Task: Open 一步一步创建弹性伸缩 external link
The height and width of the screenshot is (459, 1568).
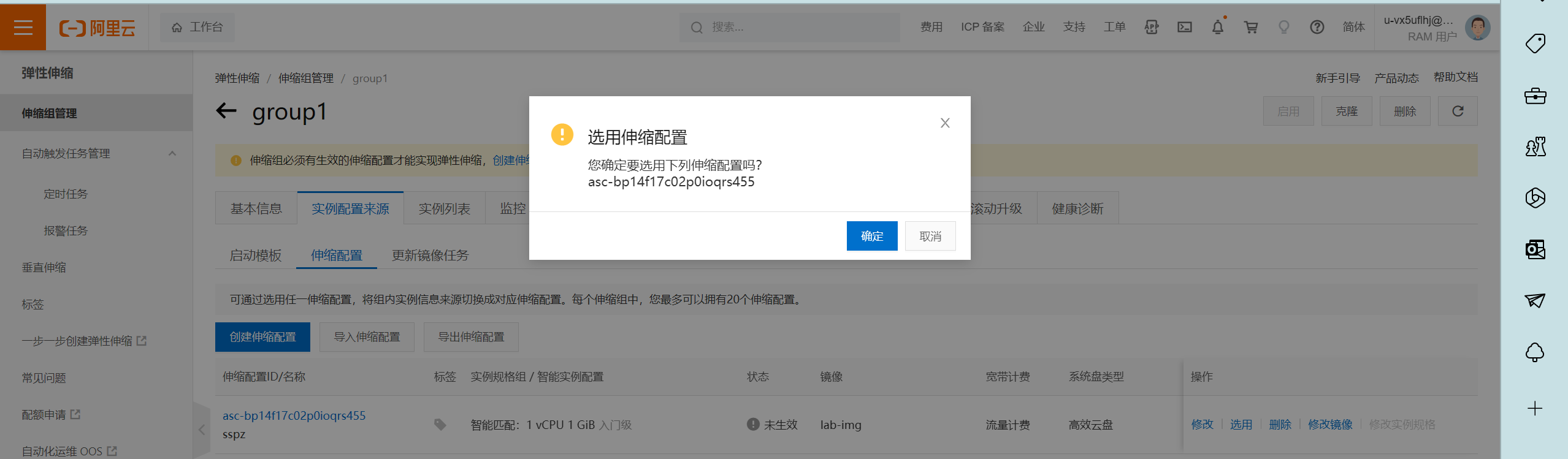Action: 84,341
